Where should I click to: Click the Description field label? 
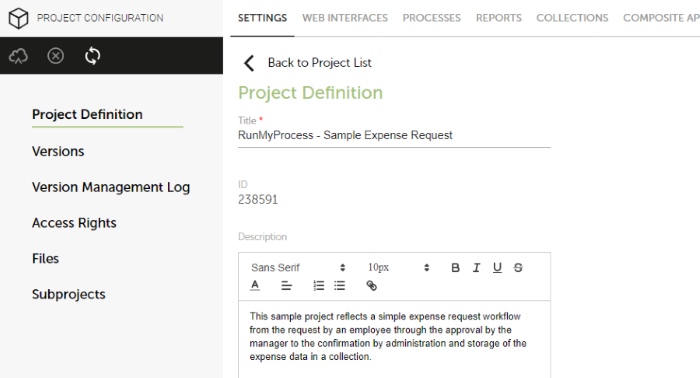pyautogui.click(x=262, y=237)
